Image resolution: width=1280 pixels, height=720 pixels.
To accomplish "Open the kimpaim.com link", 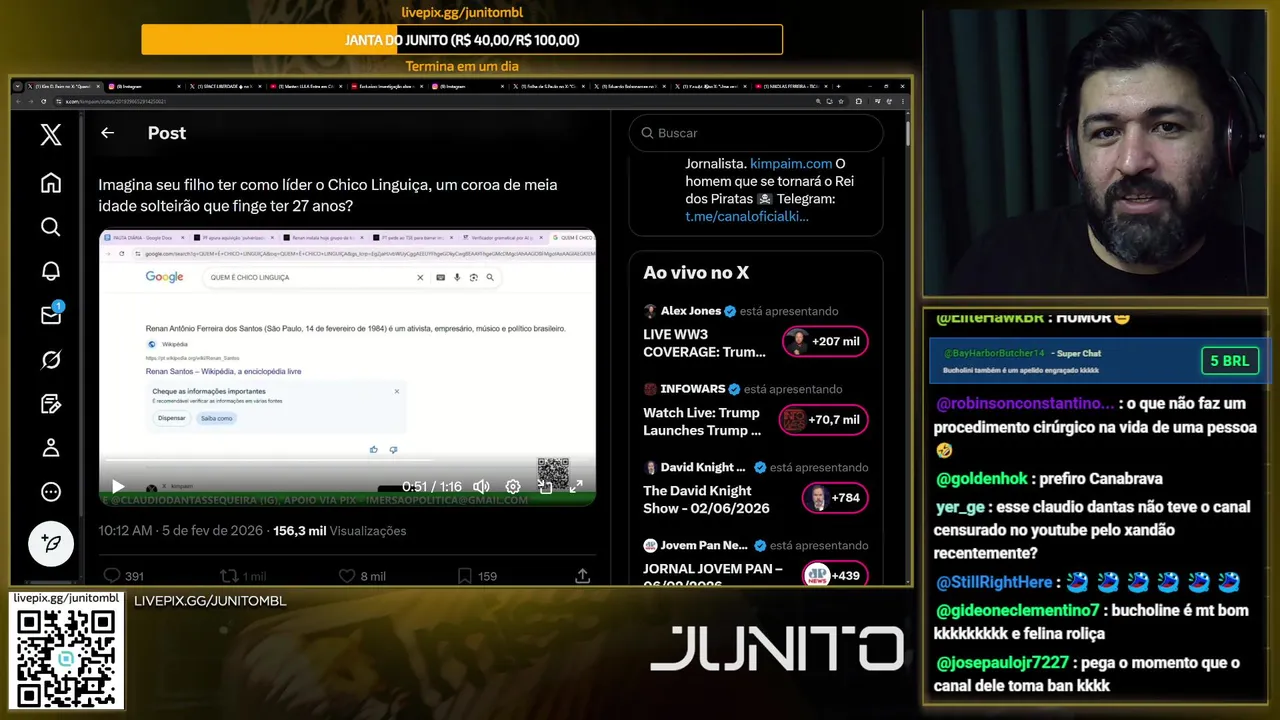I will [x=791, y=163].
